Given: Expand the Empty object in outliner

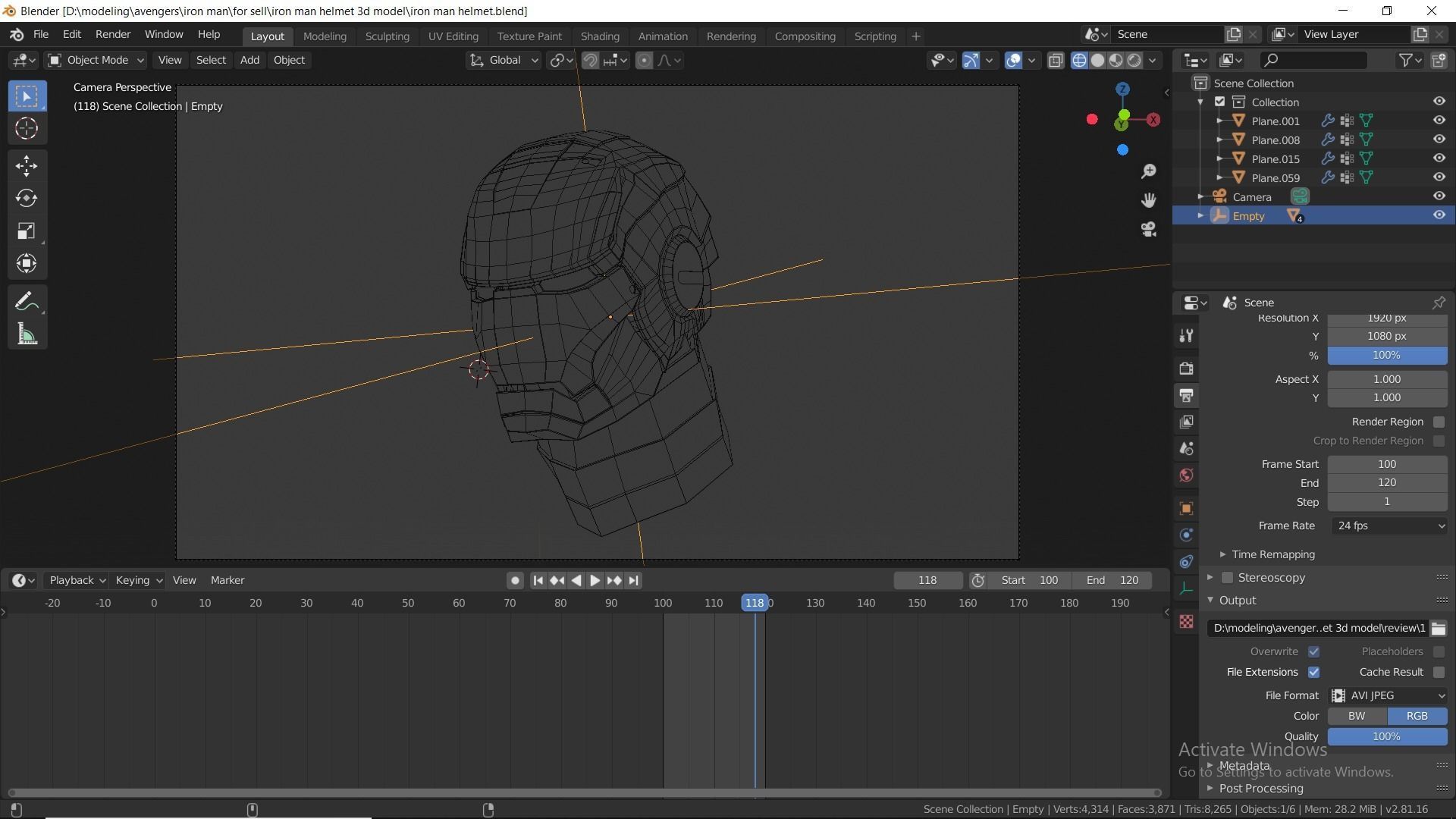Looking at the screenshot, I should point(1200,215).
